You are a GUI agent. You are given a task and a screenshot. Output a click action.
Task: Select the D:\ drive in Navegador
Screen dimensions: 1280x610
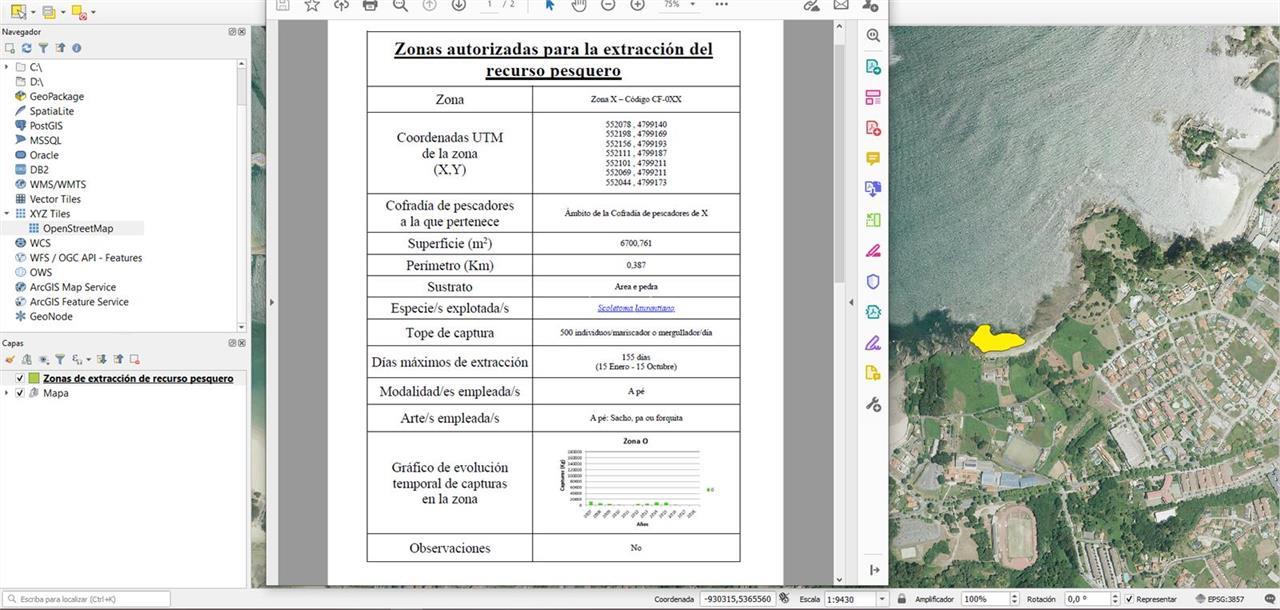click(29, 82)
